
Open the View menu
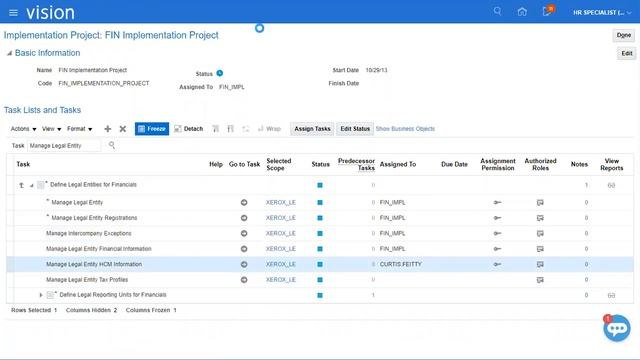(51, 129)
